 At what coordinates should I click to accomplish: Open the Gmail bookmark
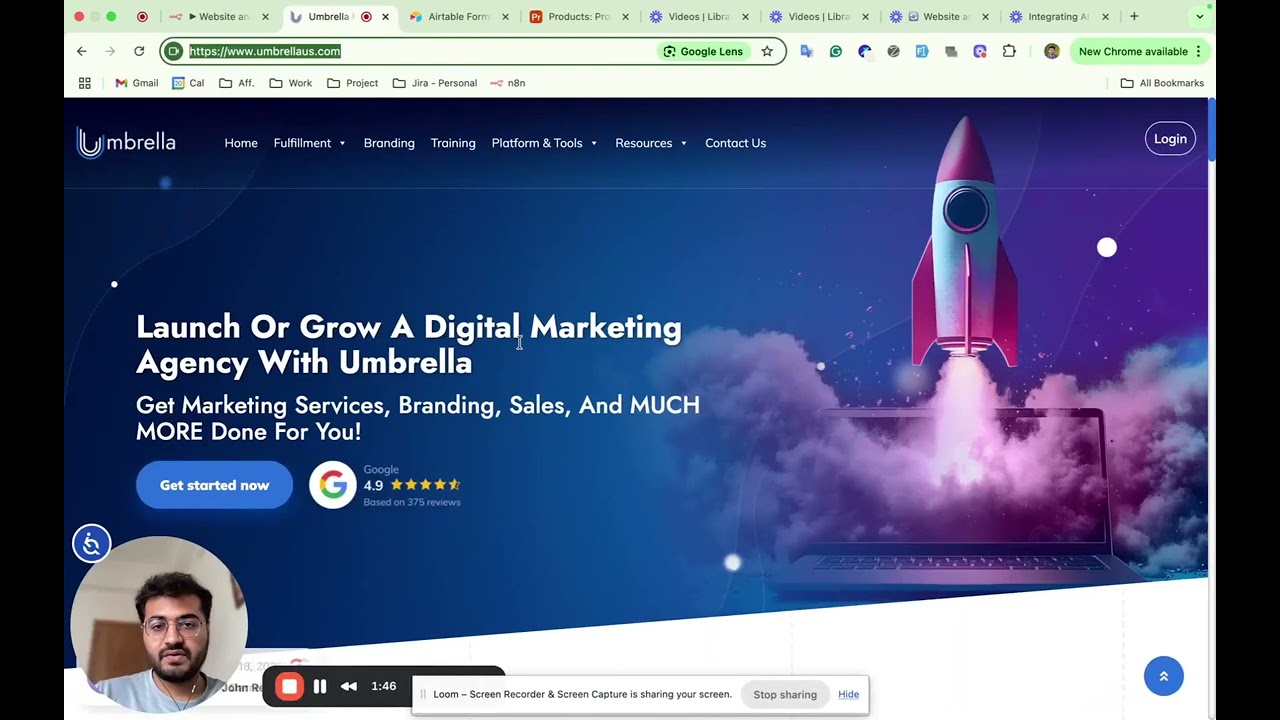pos(137,83)
